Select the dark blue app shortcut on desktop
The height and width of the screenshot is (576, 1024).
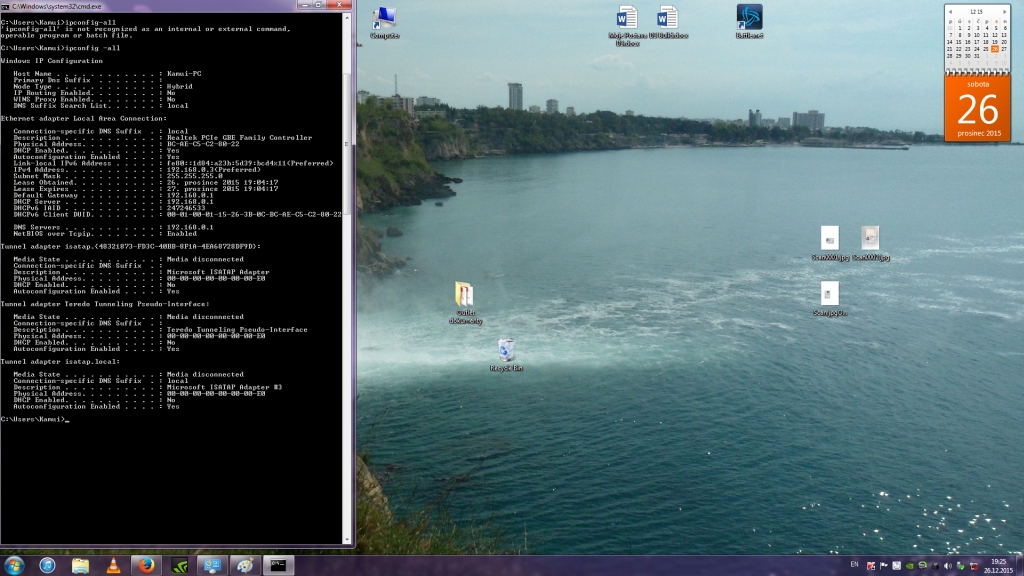[x=749, y=17]
